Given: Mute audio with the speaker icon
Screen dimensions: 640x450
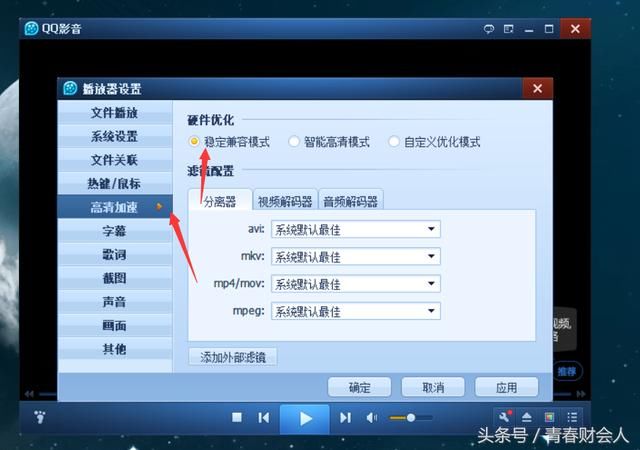Looking at the screenshot, I should click(372, 417).
